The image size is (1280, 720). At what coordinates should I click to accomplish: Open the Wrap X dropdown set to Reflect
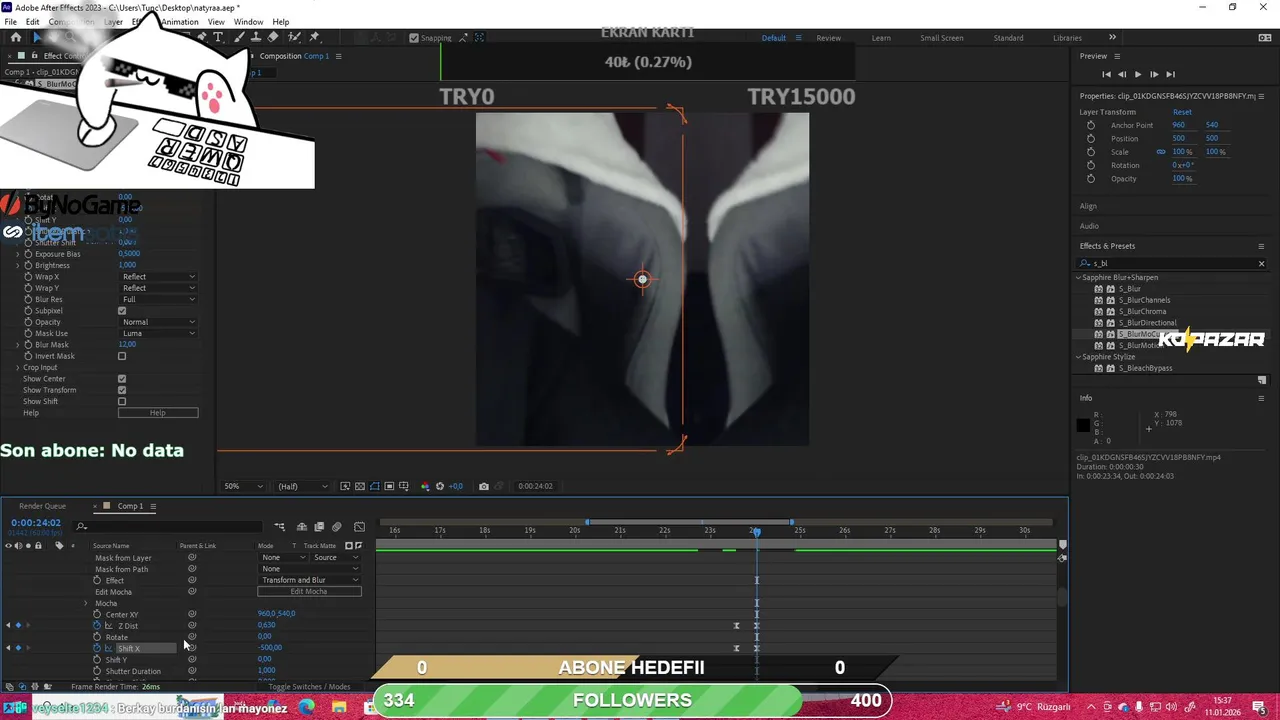coord(158,277)
